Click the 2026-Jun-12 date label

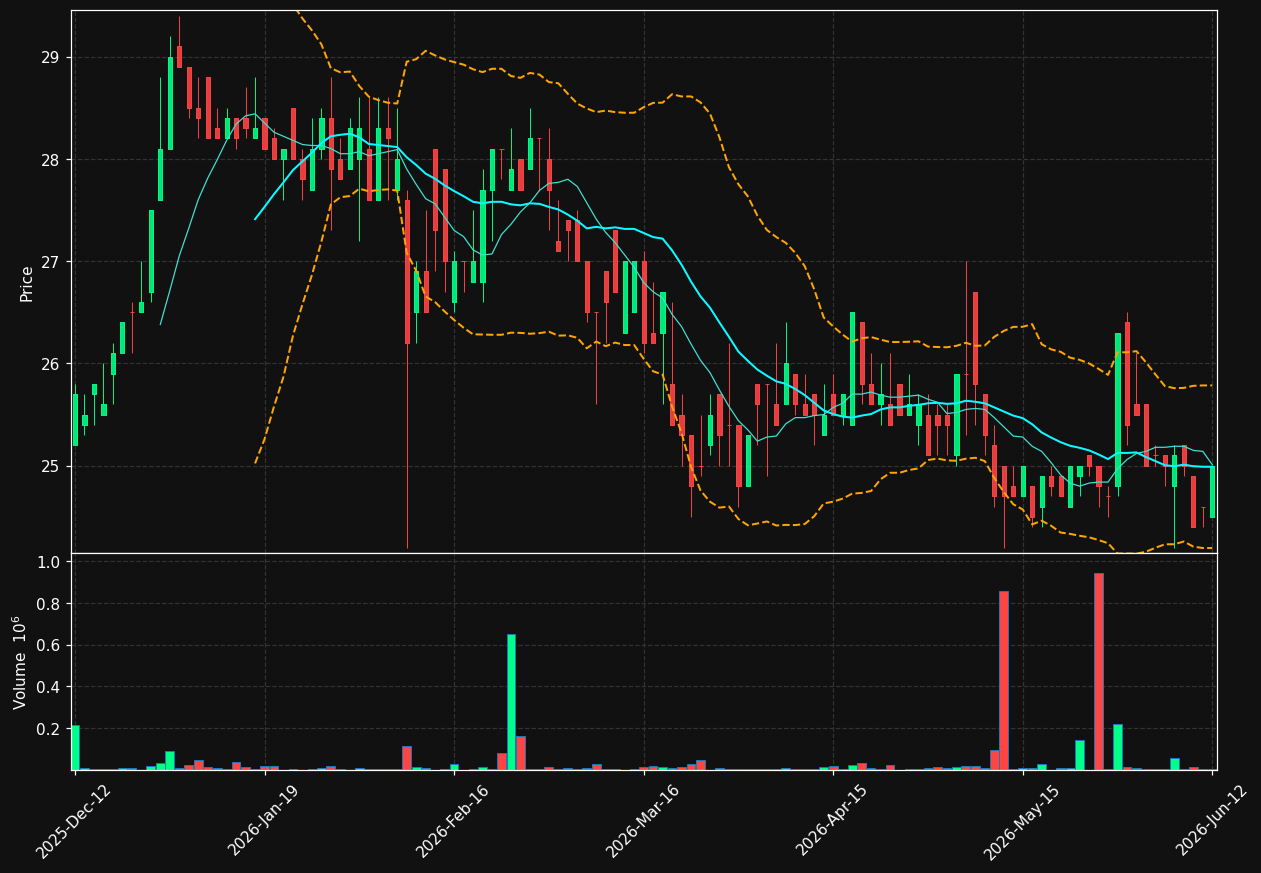click(1212, 820)
